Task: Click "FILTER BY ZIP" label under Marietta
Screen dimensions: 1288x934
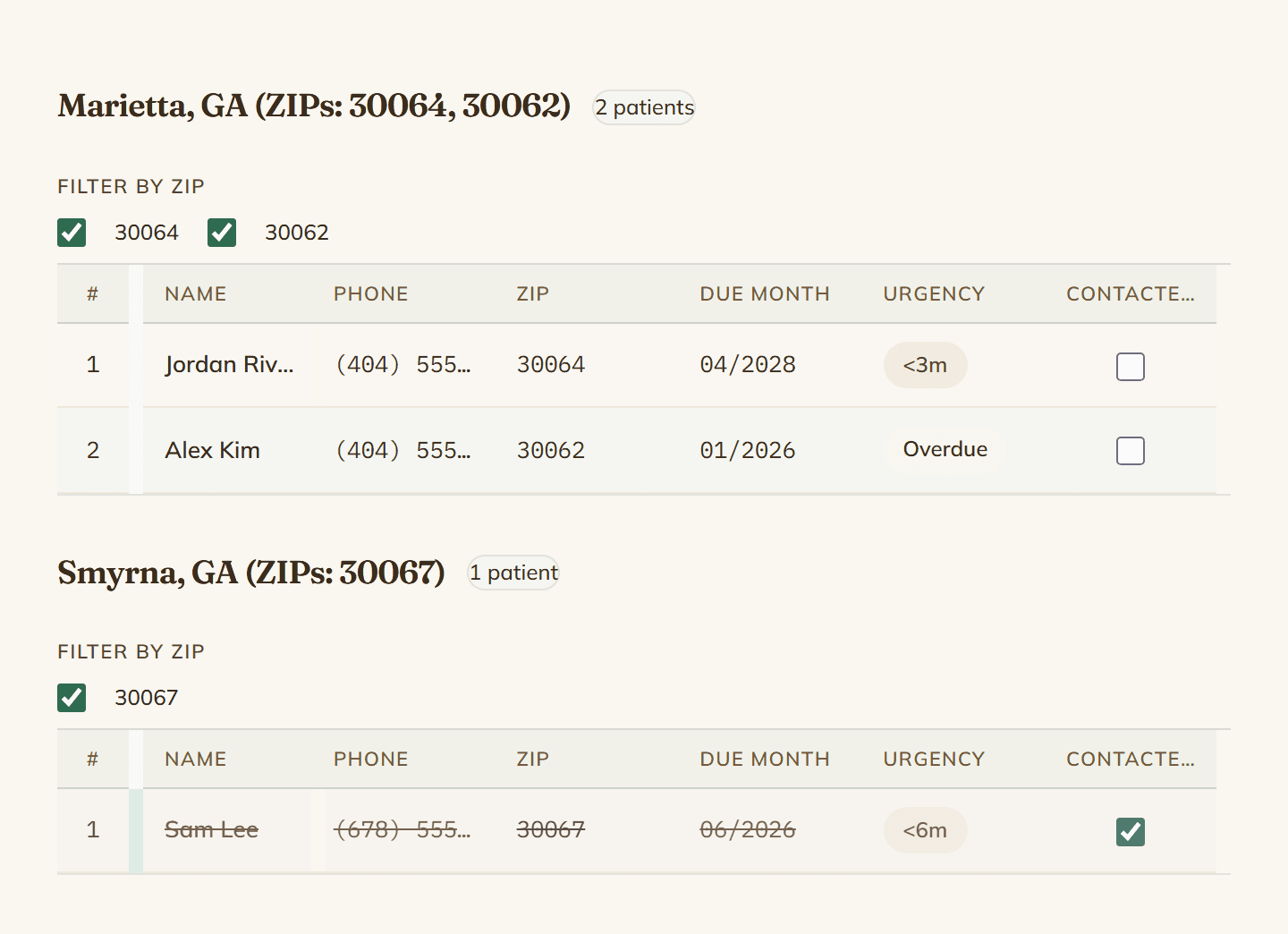Action: pos(131,187)
